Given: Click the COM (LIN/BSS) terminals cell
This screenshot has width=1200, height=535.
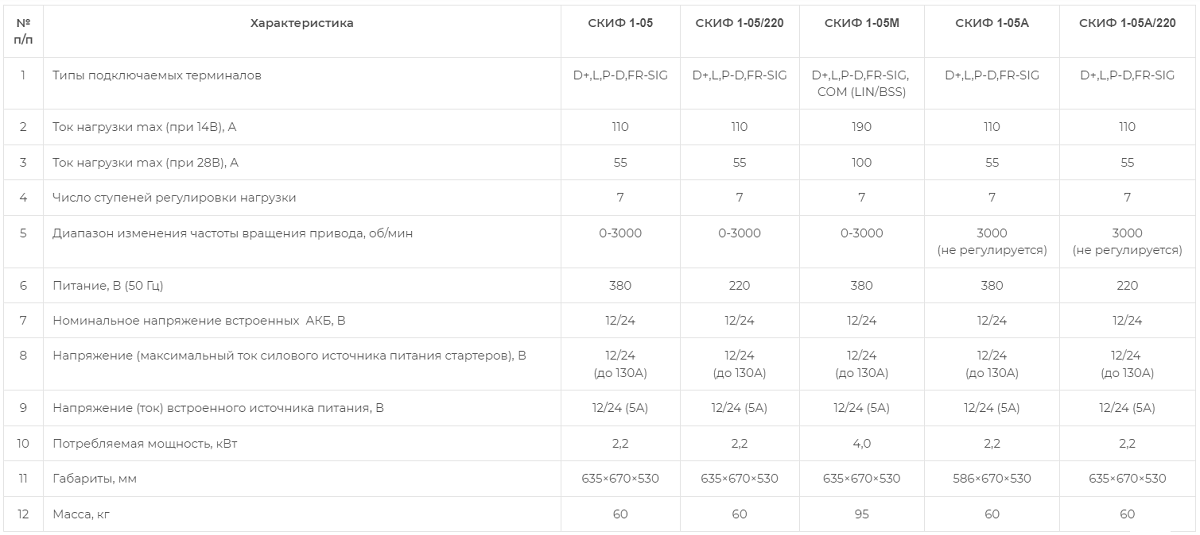Looking at the screenshot, I should (x=861, y=91).
